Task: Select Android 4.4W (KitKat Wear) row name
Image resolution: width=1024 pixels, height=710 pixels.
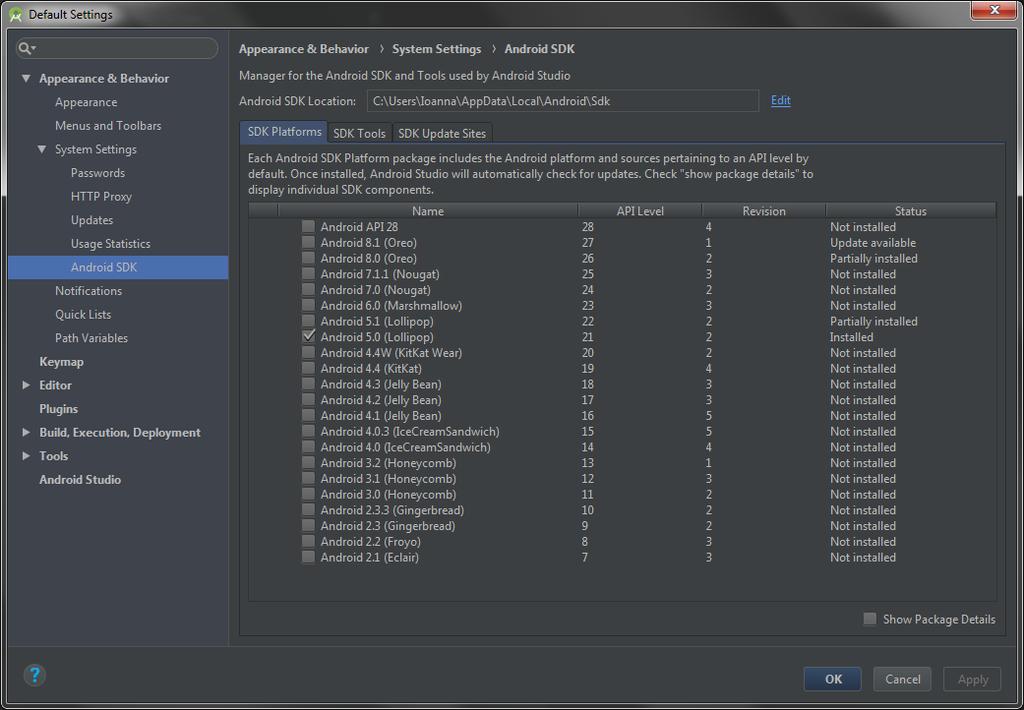Action: 391,353
